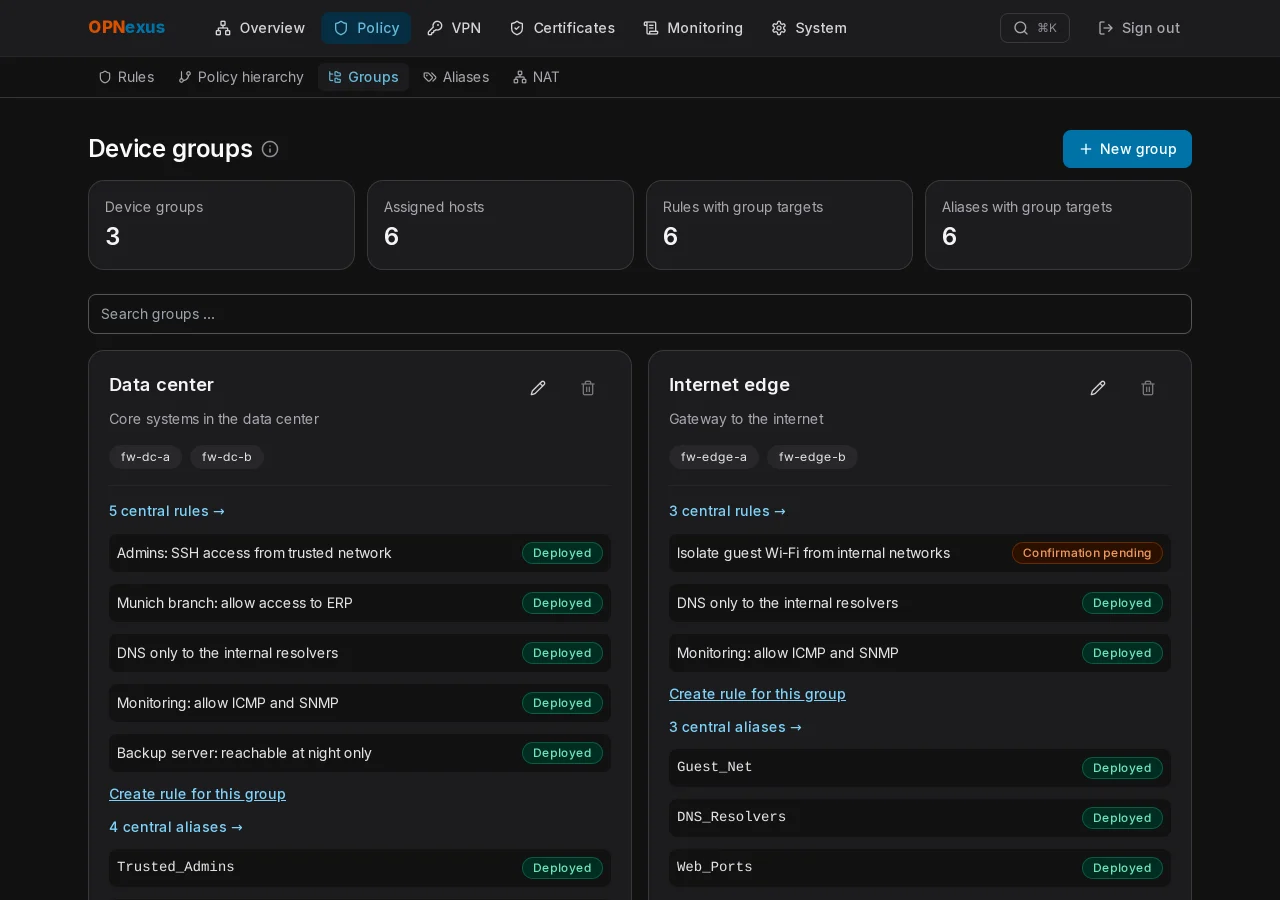Select the Munich branch ERP rule row
Image resolution: width=1280 pixels, height=900 pixels.
[x=360, y=603]
